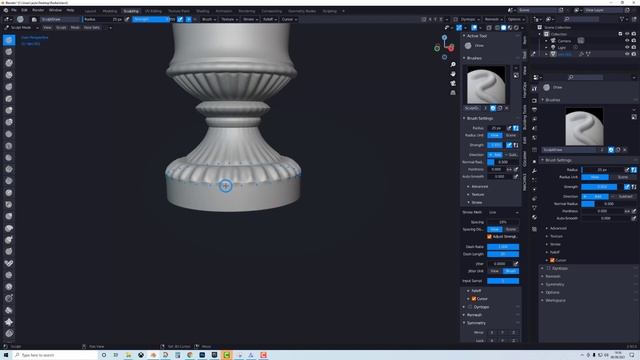This screenshot has width=640, height=360.
Task: Select the Draw sculpt brush tool
Action: 9,40
